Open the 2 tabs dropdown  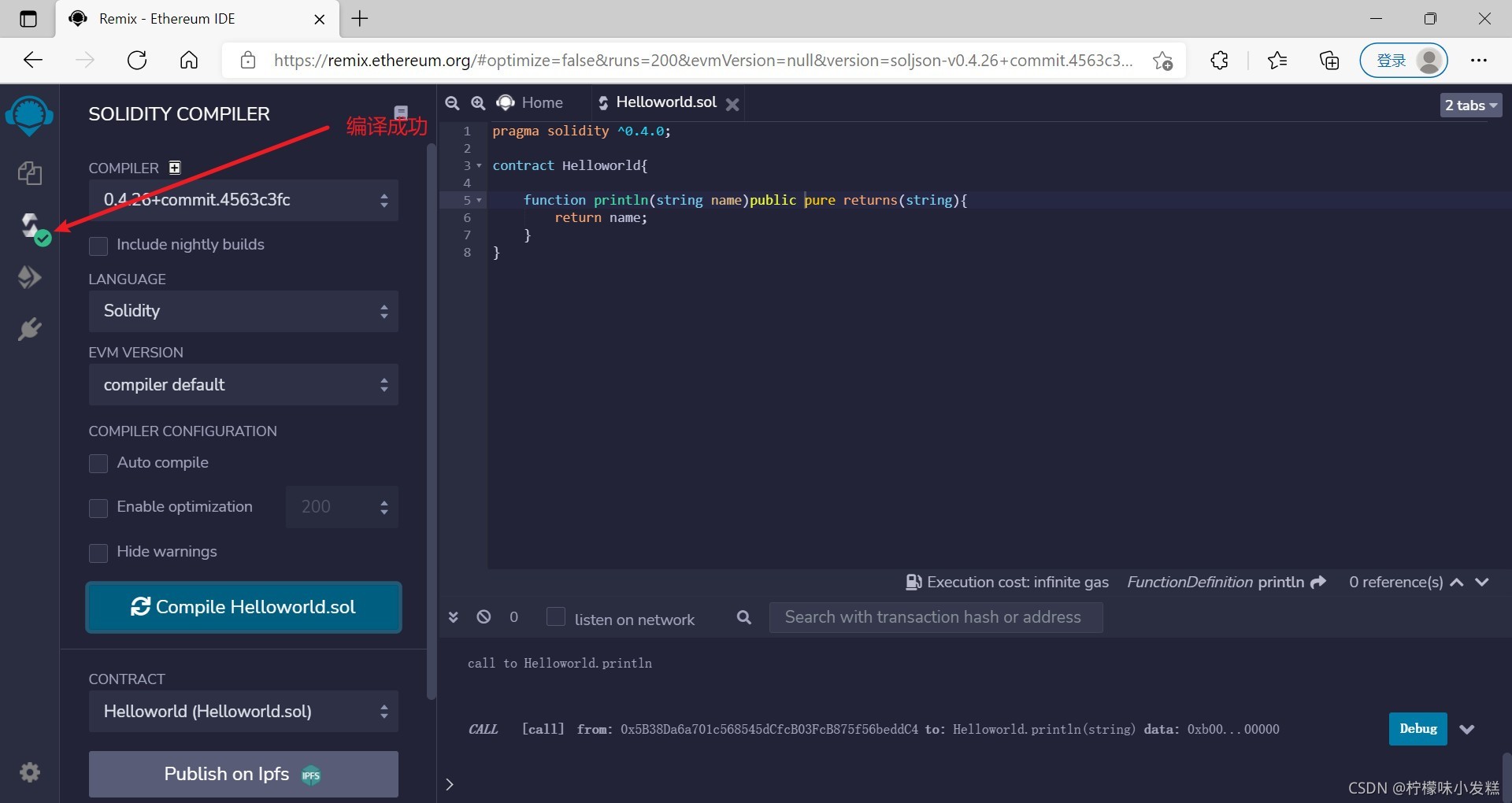(1470, 105)
